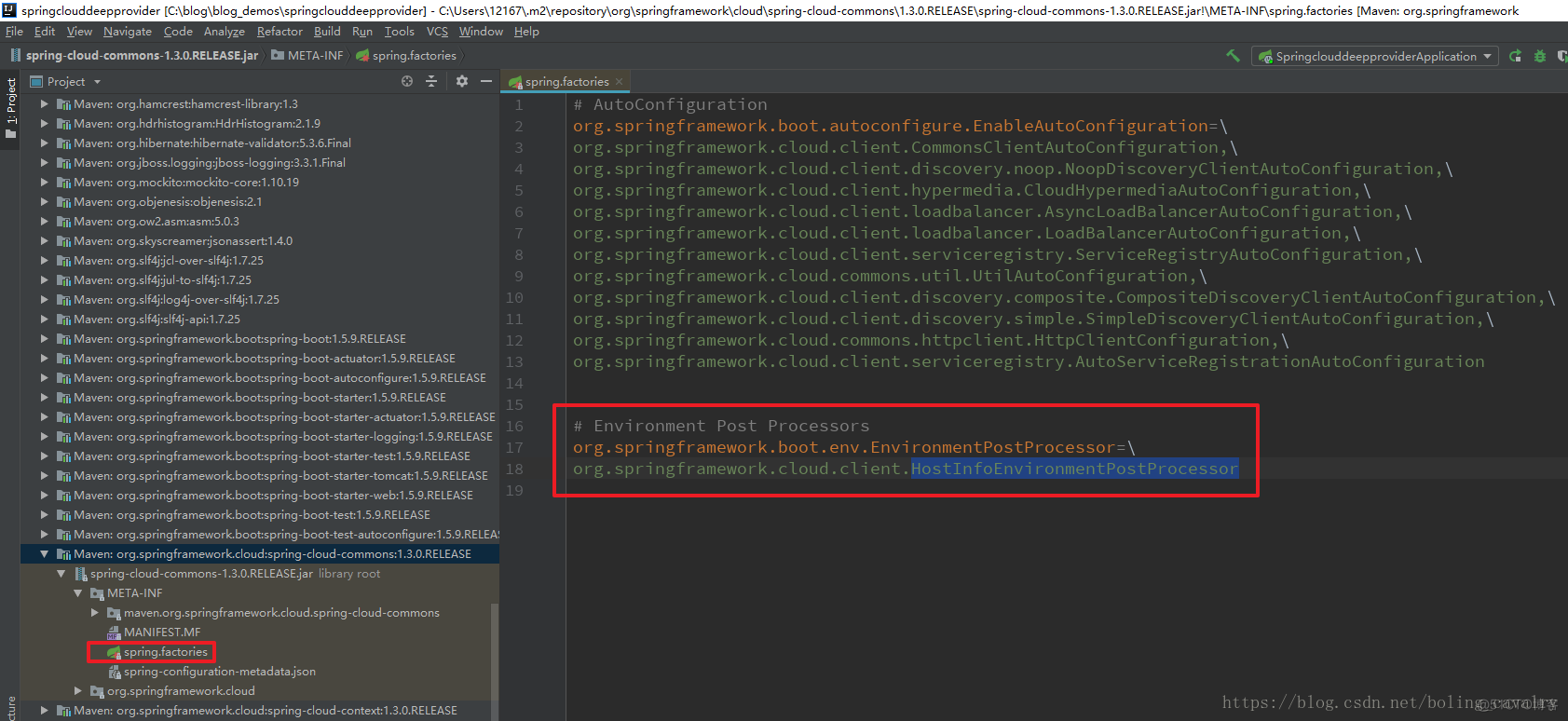Hide the Project panel using minus icon
The height and width of the screenshot is (721, 1568).
485,82
